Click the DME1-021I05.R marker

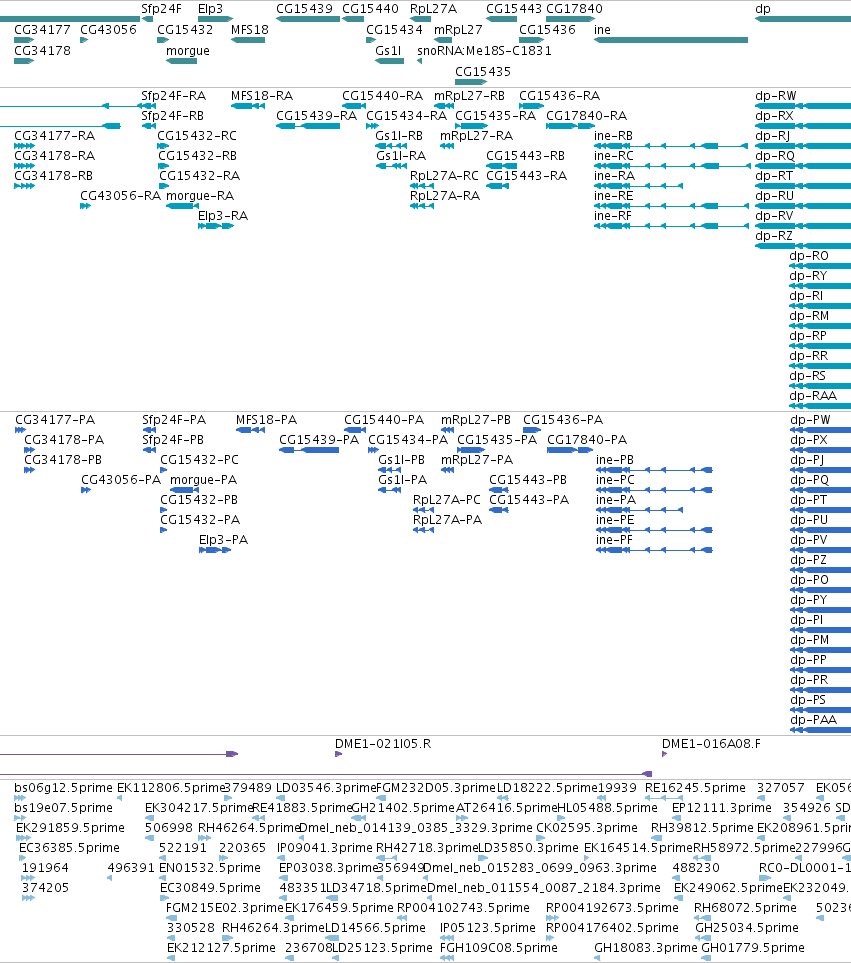(338, 754)
